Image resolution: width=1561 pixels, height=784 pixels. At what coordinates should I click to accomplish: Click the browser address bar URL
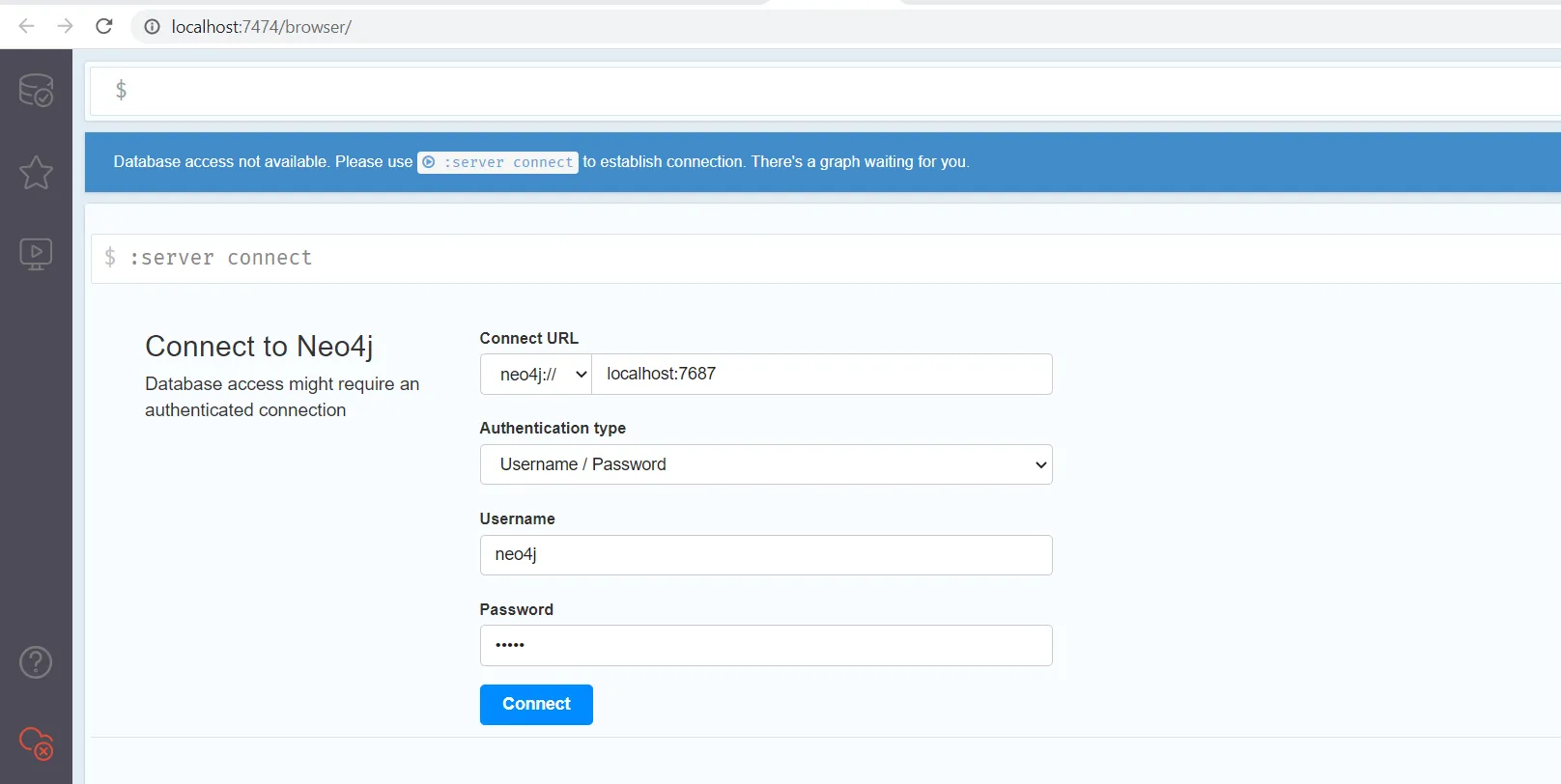pos(262,27)
